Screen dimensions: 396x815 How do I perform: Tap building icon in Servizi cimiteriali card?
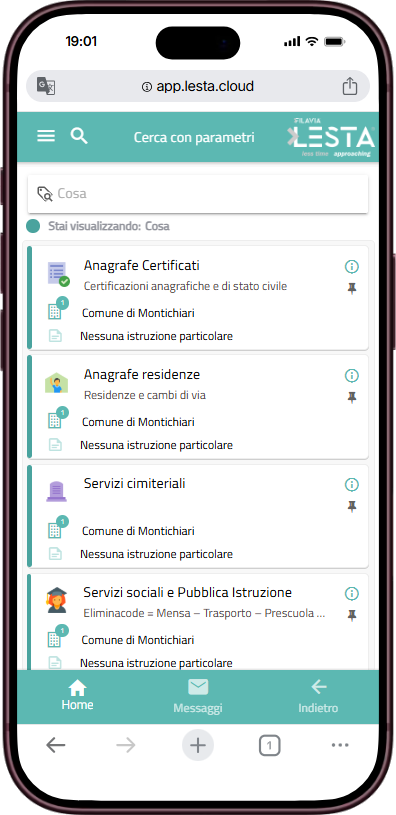[x=55, y=530]
